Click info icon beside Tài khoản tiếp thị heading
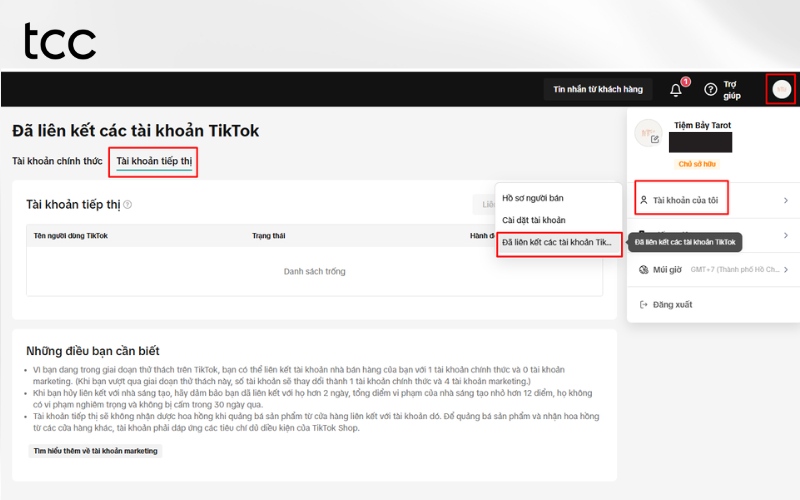 pos(128,205)
